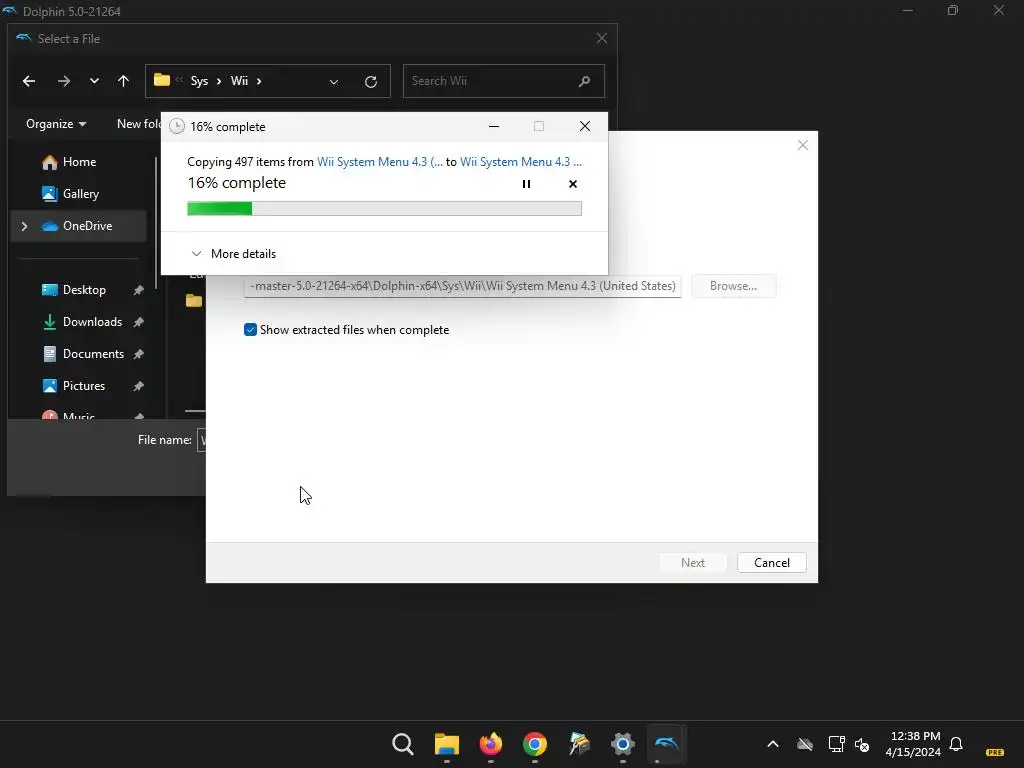Click the sound muted tray icon
1024x768 pixels.
(862, 744)
